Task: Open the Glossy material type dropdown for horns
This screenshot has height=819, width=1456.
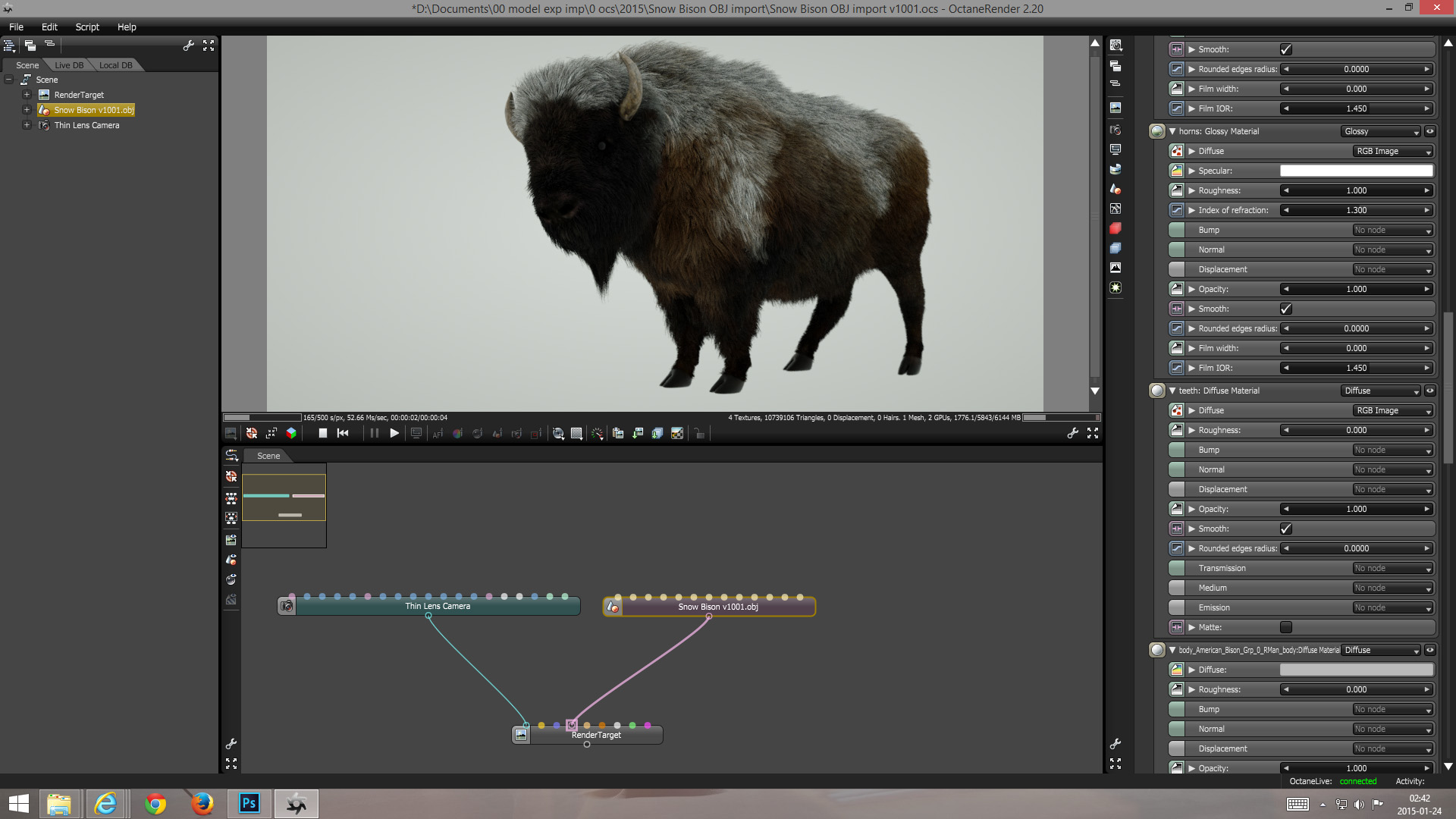Action: point(1381,131)
